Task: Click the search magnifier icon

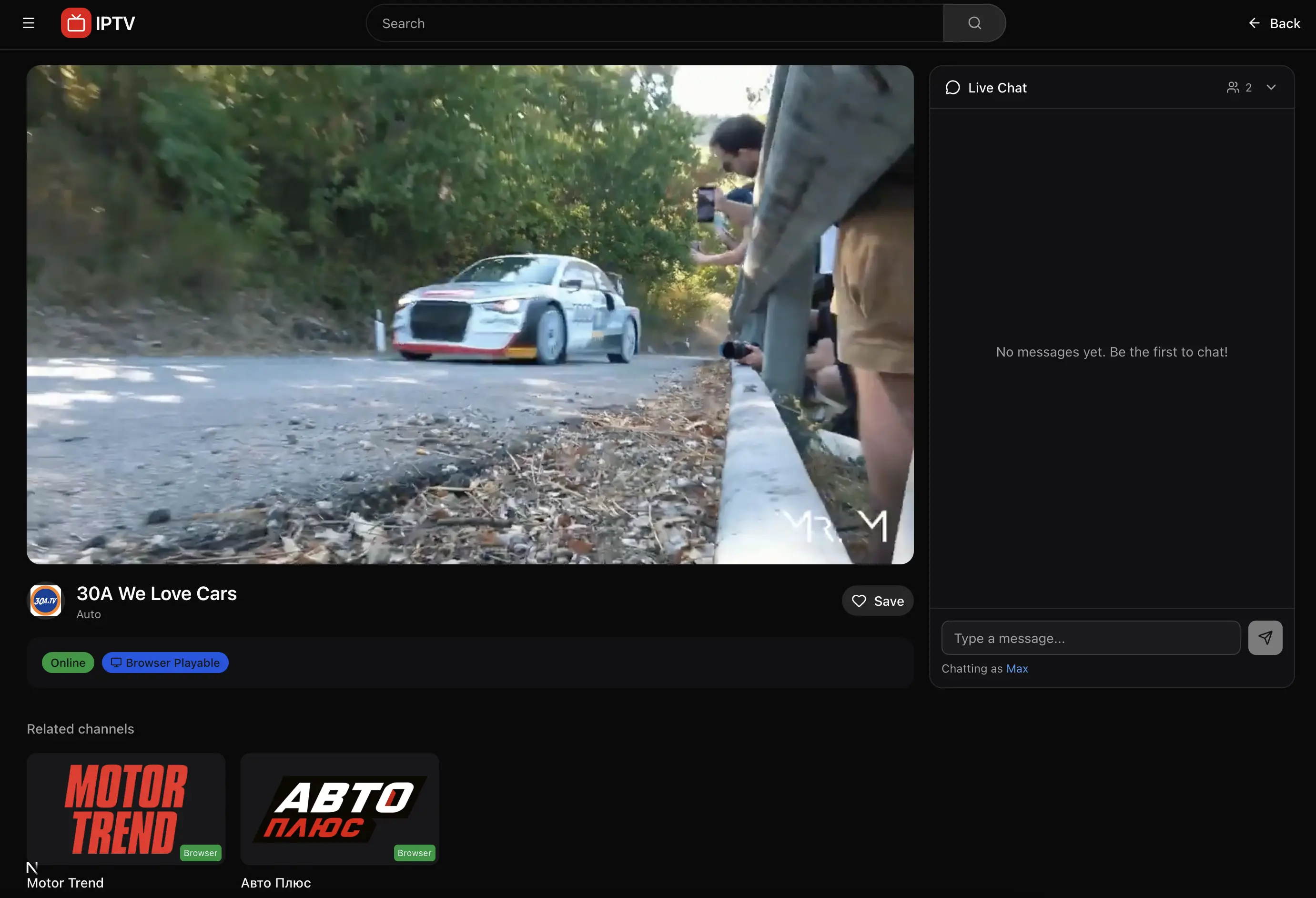Action: [973, 23]
